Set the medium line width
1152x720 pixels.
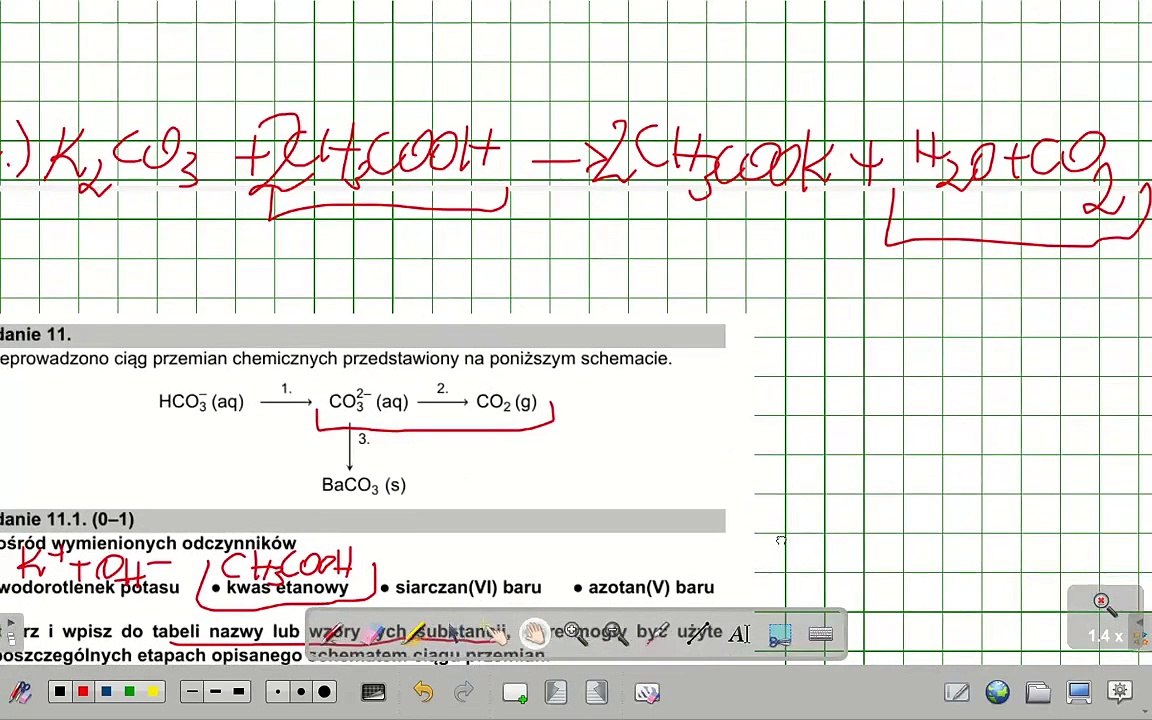[215, 691]
